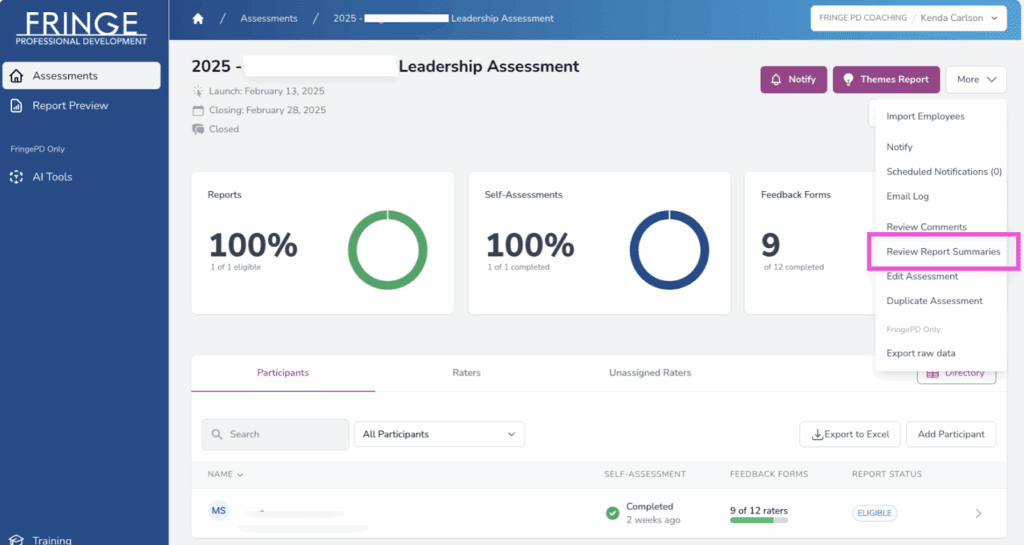
Task: Open the Themes Report lightbulb button
Action: (x=886, y=80)
